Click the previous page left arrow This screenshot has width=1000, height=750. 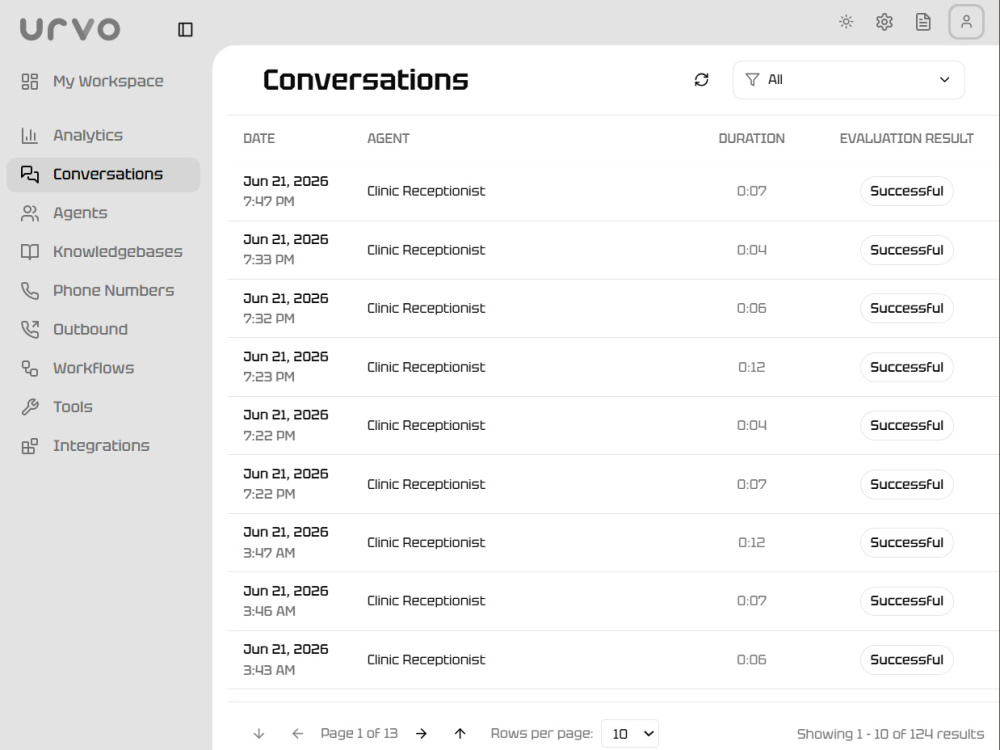297,733
